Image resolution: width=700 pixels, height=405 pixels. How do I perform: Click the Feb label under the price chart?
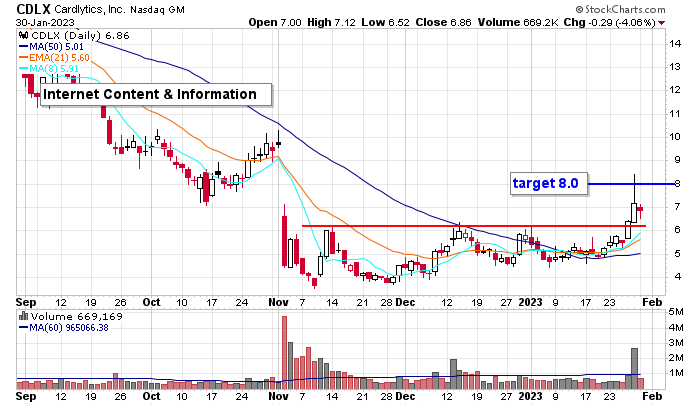coord(652,302)
